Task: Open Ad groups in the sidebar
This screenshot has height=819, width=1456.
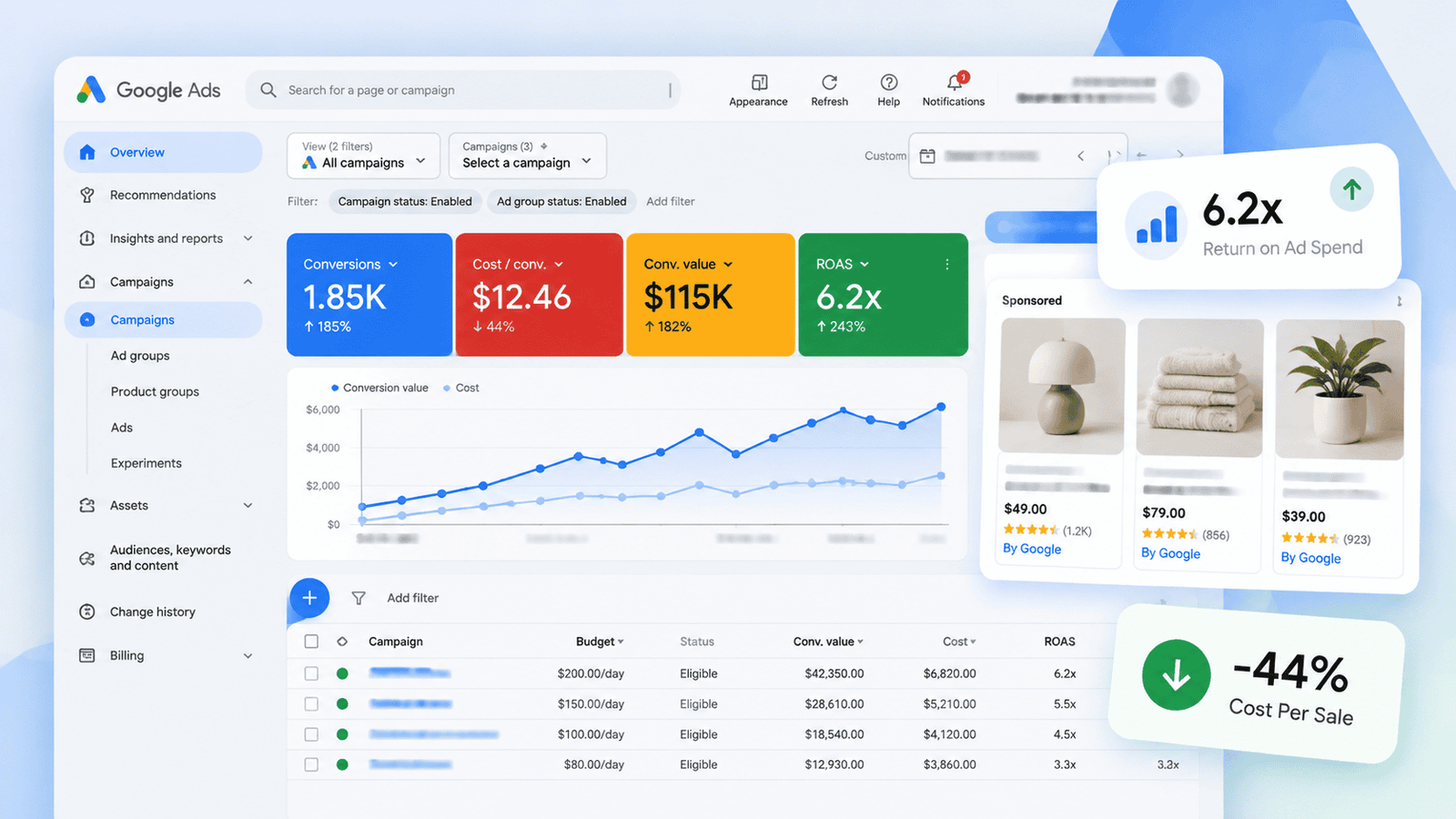Action: 140,356
